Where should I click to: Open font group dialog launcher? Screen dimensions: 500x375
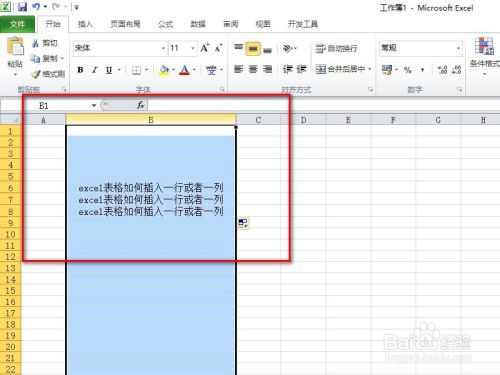(x=222, y=89)
